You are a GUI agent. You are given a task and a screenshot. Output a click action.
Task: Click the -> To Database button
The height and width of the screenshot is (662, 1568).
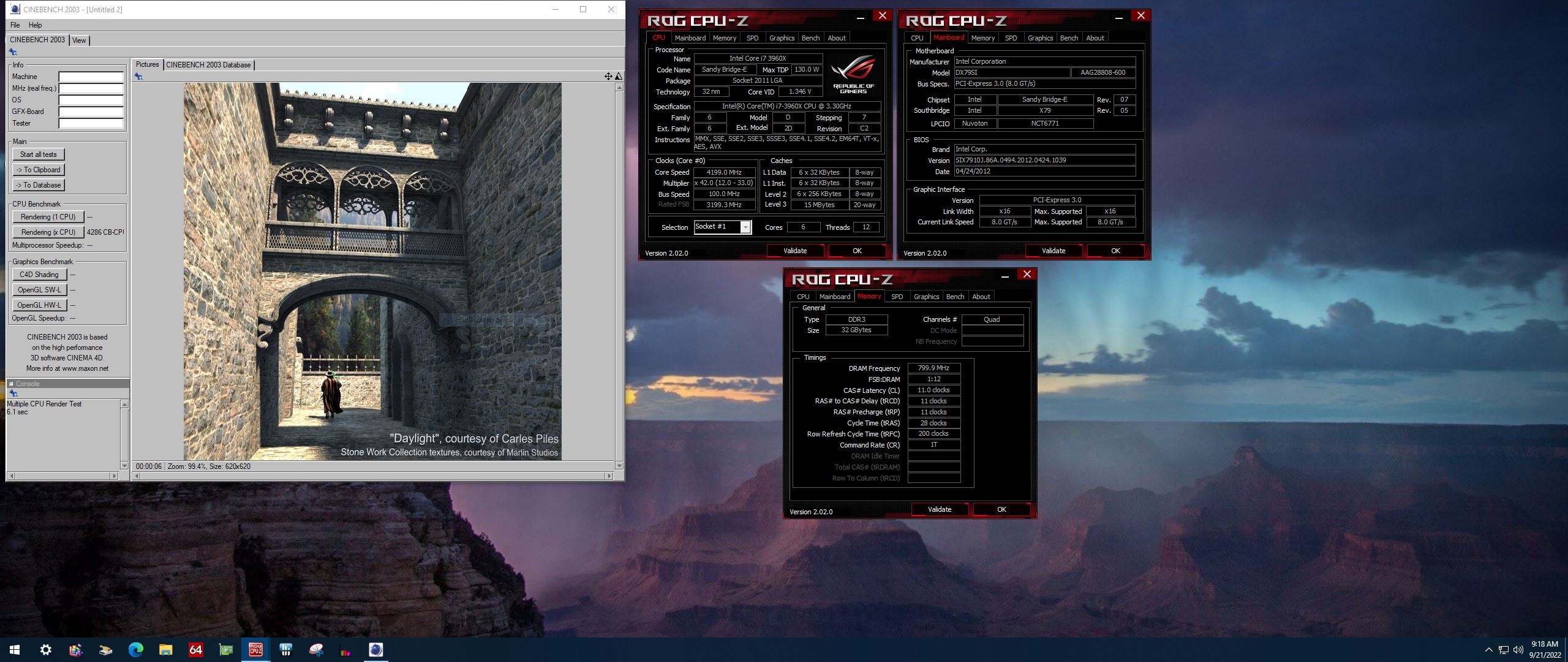point(39,185)
